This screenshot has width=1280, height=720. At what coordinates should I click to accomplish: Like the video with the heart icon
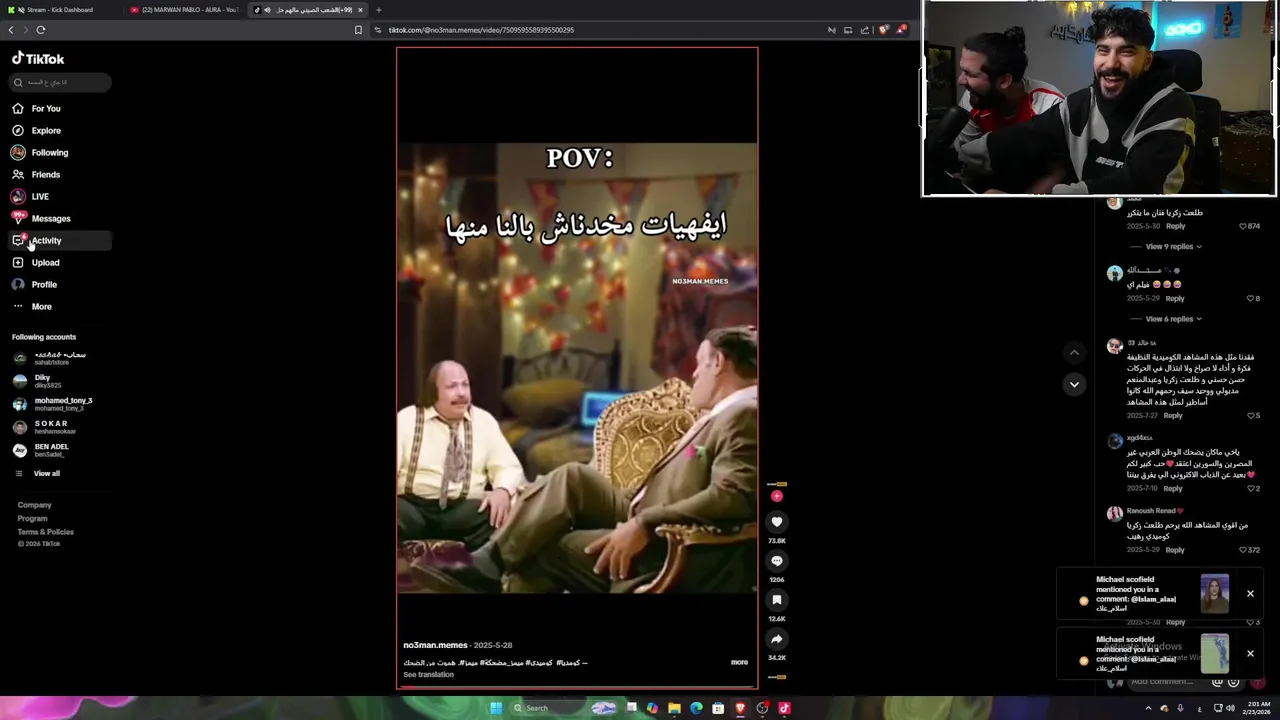coord(776,522)
